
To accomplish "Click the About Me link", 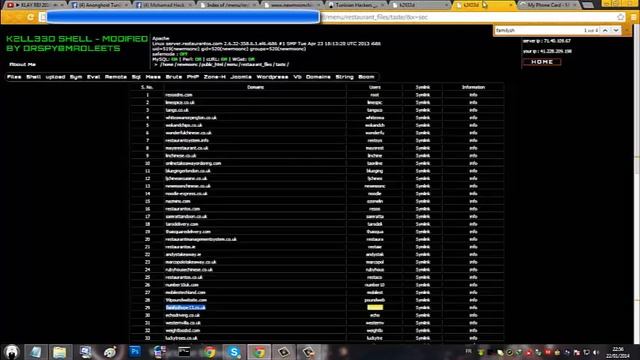I will click(x=22, y=64).
